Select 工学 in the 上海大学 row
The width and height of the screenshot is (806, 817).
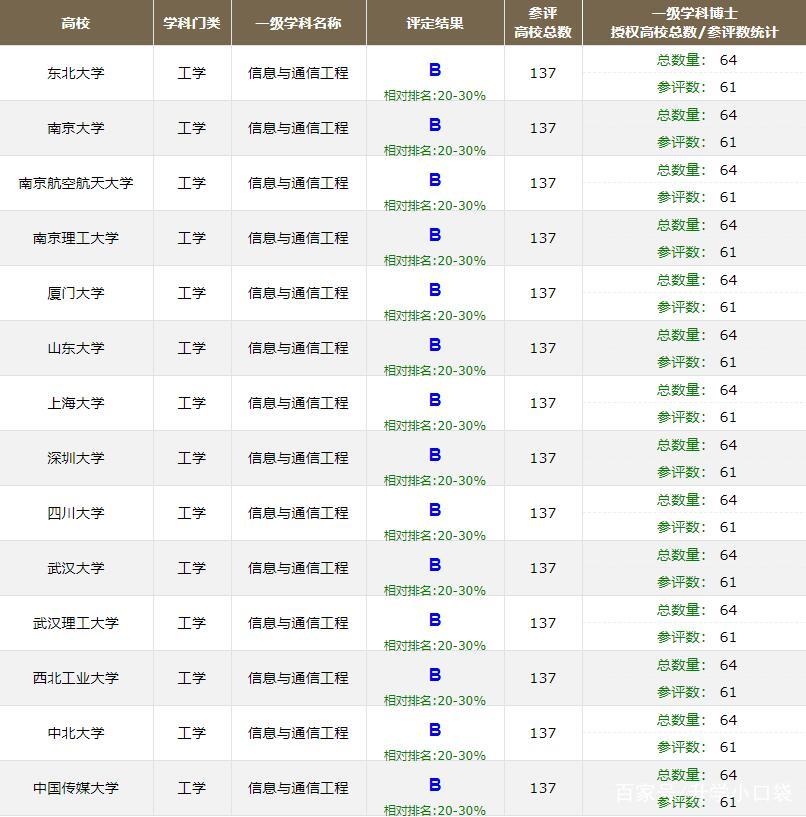(192, 403)
